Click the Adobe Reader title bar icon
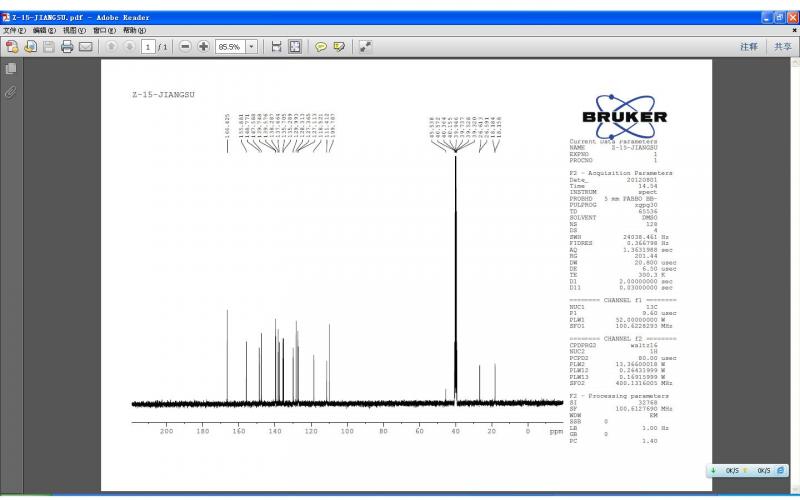The image size is (800, 500). 6,17
